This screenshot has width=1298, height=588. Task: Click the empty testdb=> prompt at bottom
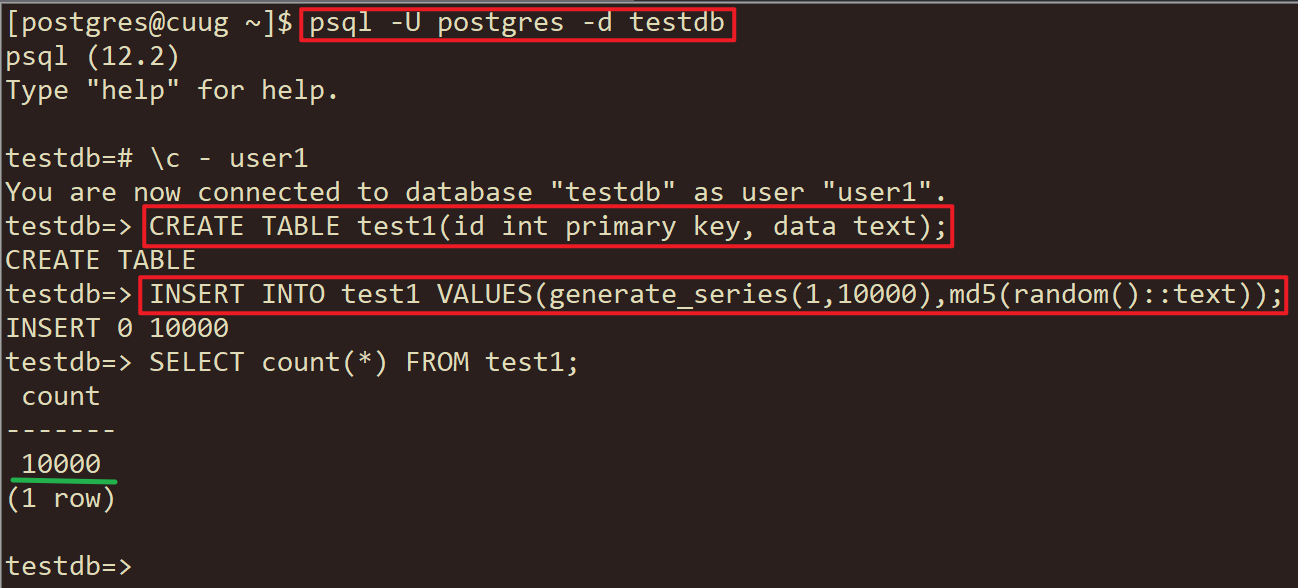coord(69,567)
